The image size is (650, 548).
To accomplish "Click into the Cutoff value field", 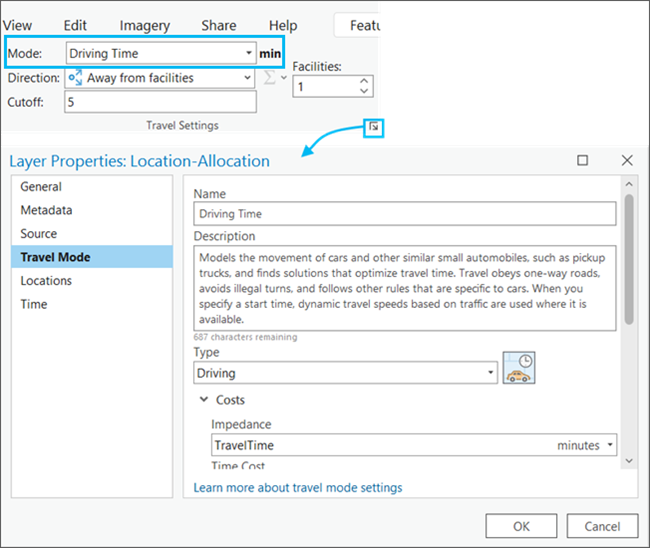I will 160,102.
